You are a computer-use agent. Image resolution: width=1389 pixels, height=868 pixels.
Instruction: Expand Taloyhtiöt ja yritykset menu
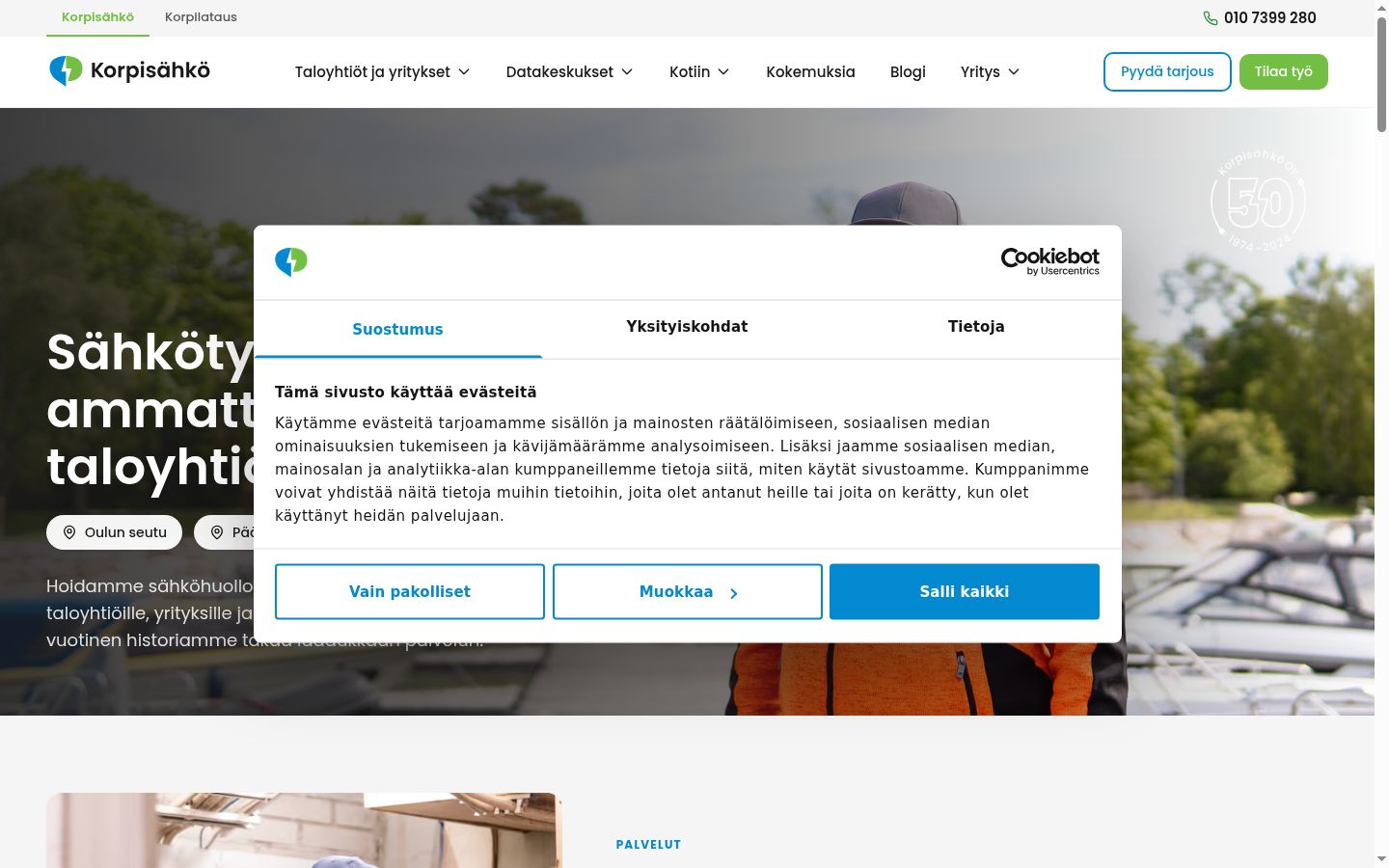(x=382, y=71)
